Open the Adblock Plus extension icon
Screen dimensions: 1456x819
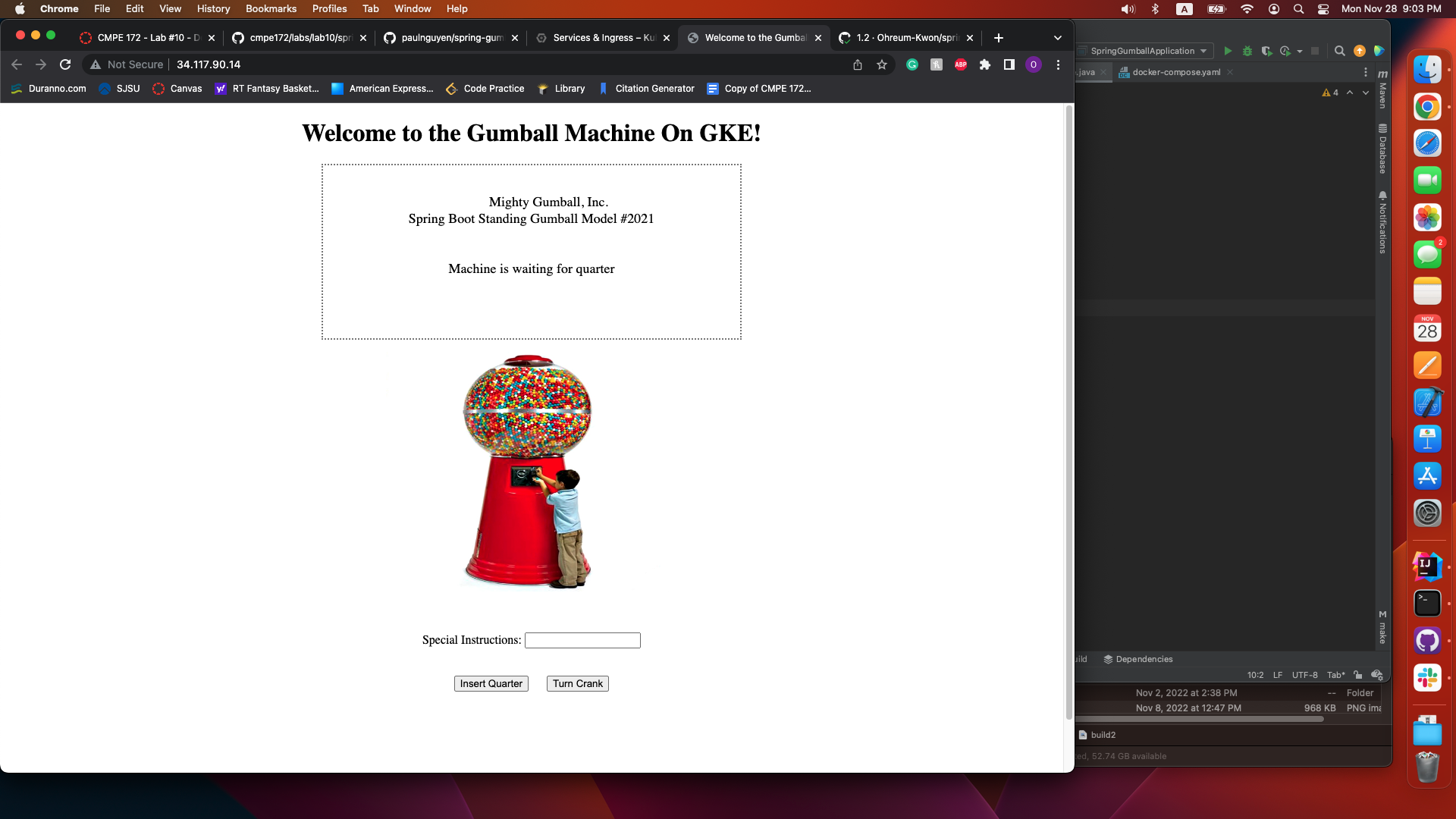tap(960, 65)
